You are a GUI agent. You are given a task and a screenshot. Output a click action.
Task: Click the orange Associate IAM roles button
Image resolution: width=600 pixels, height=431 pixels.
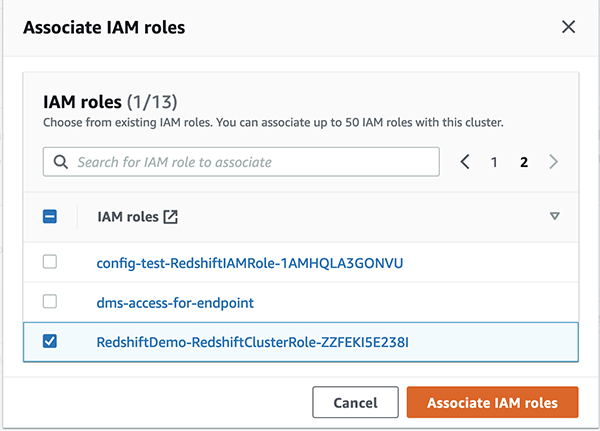pos(492,402)
